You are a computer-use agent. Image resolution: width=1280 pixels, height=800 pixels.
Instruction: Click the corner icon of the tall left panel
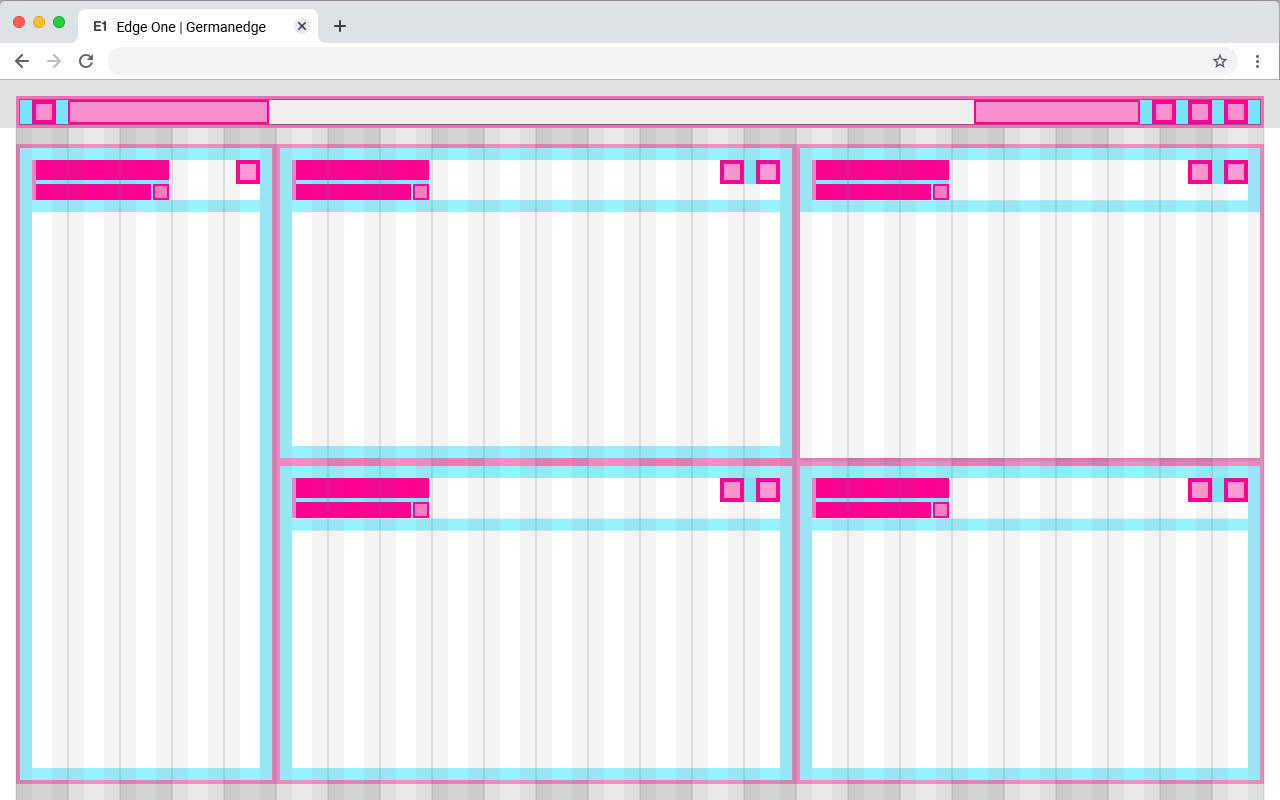pos(248,172)
